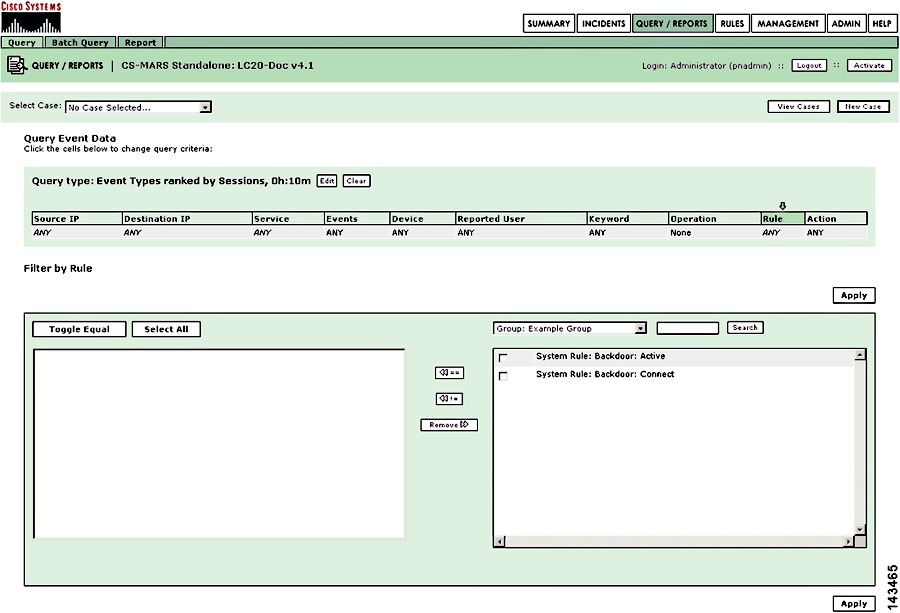Click the rule list scroll up arrow
The image size is (900, 613).
click(x=860, y=355)
